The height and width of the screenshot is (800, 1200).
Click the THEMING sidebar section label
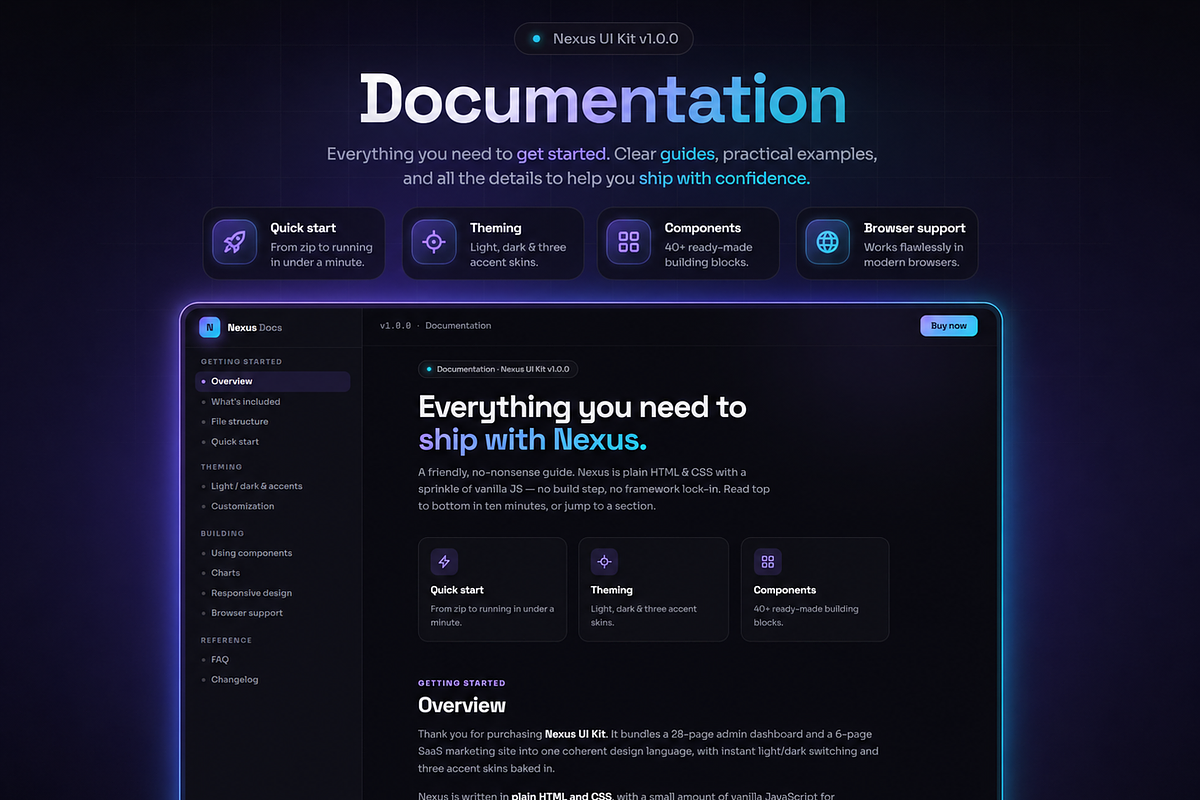[222, 467]
